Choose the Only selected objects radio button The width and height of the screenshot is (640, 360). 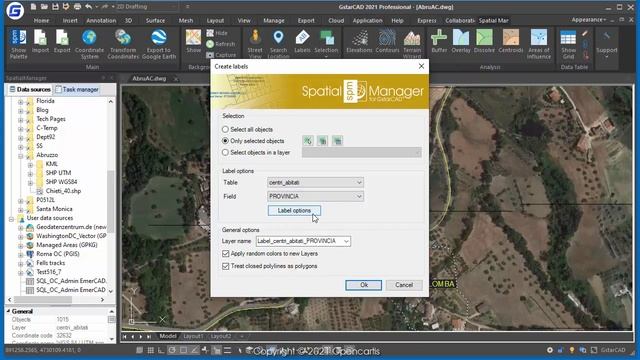click(225, 141)
